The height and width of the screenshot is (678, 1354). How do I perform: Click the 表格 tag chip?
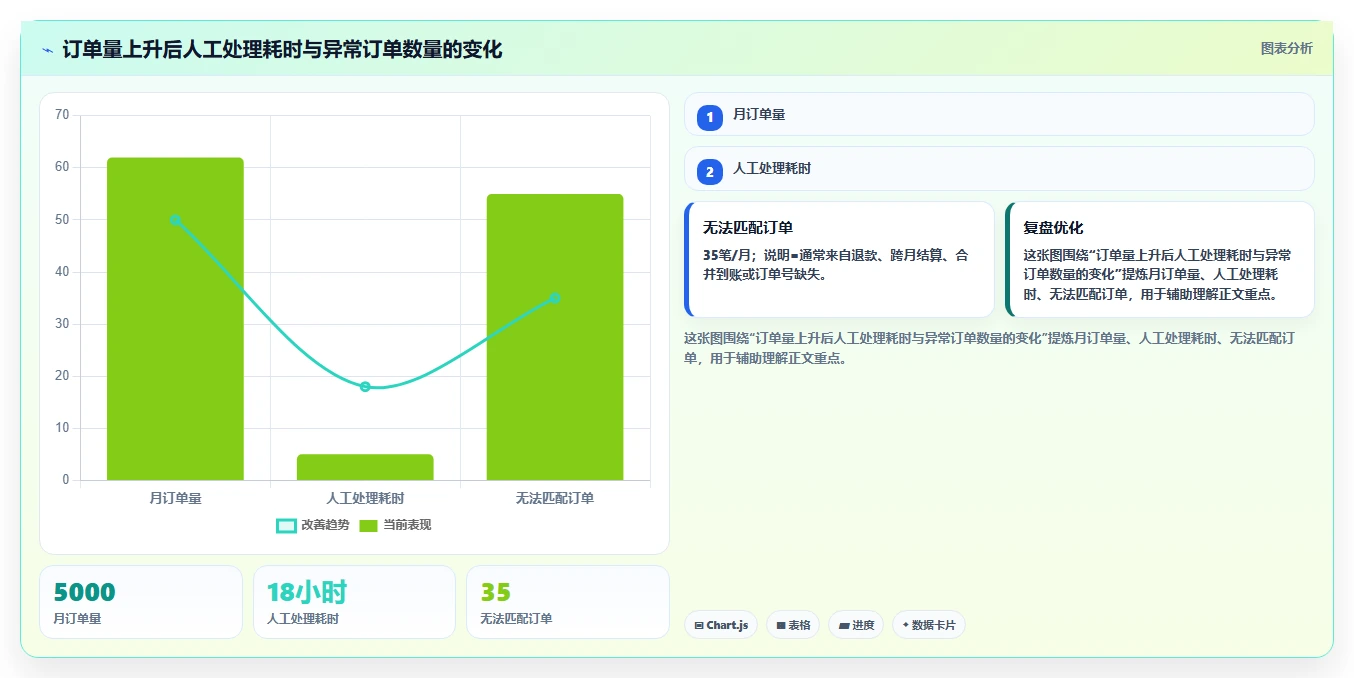(793, 625)
